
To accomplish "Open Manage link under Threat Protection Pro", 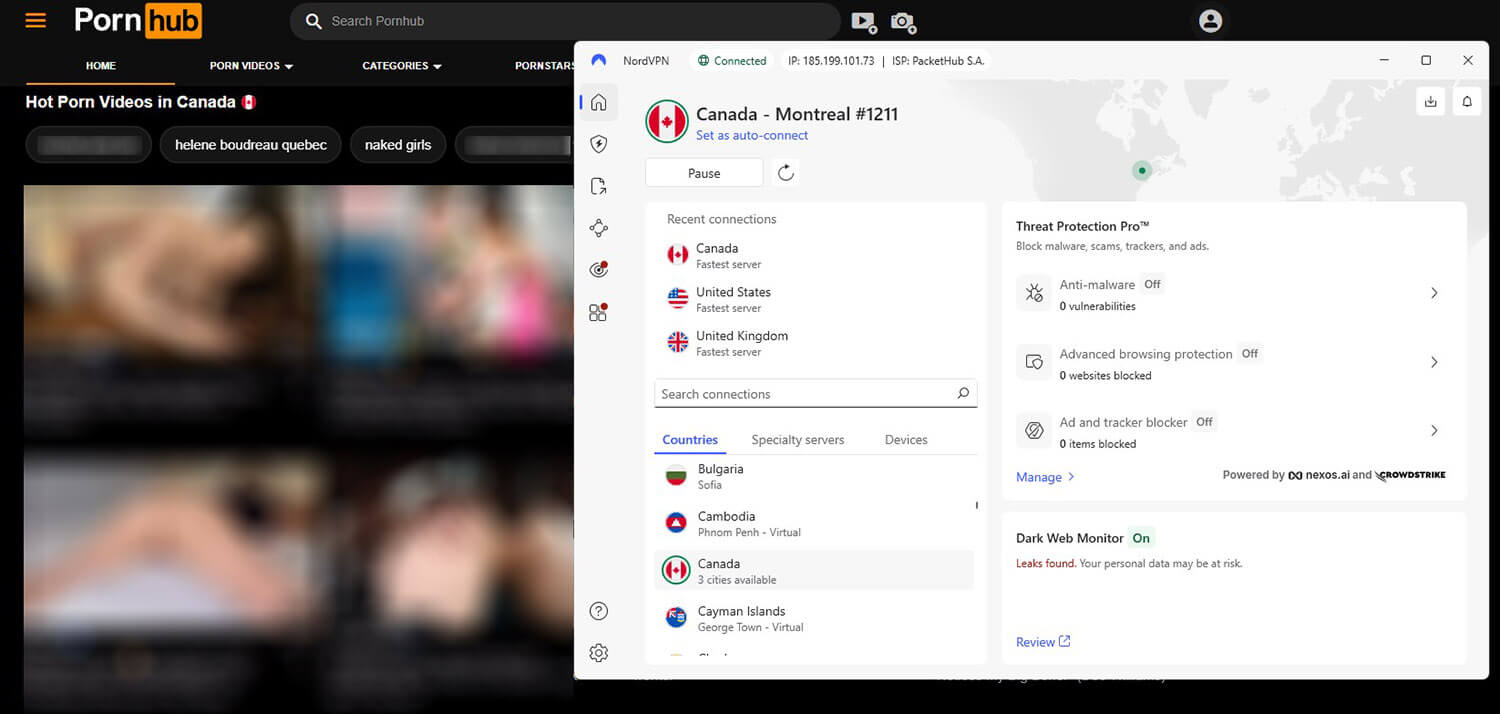I will [x=1044, y=477].
